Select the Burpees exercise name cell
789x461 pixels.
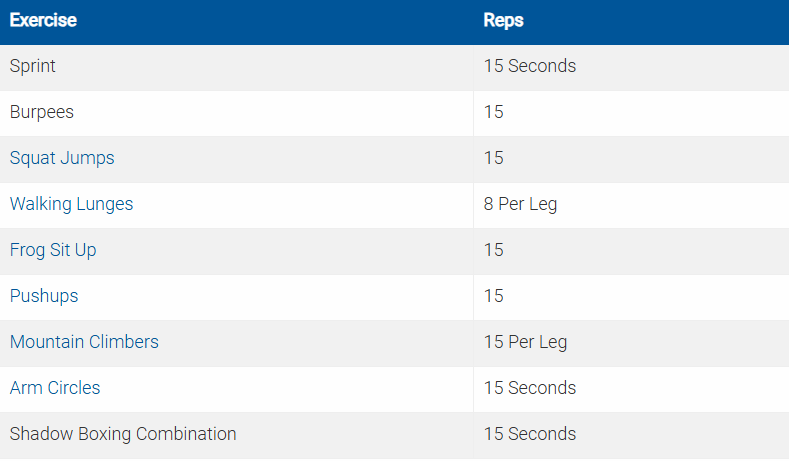(42, 112)
